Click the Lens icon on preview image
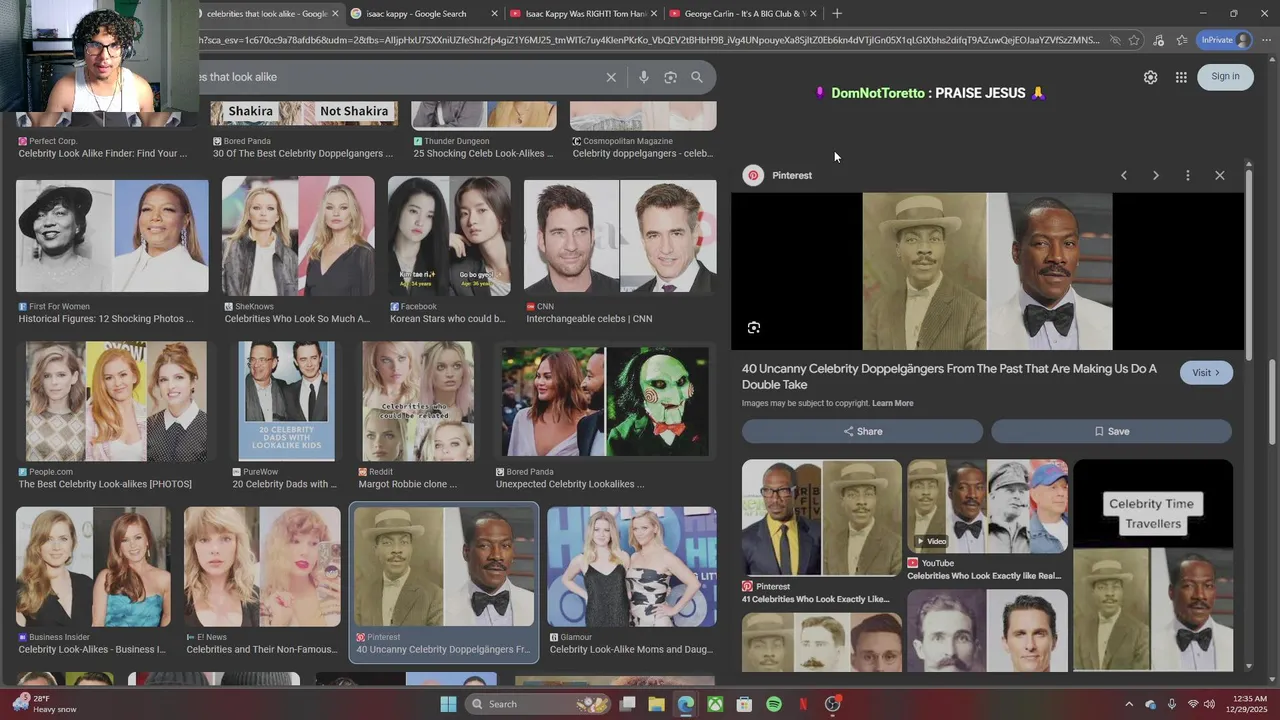The image size is (1280, 720). (x=754, y=327)
